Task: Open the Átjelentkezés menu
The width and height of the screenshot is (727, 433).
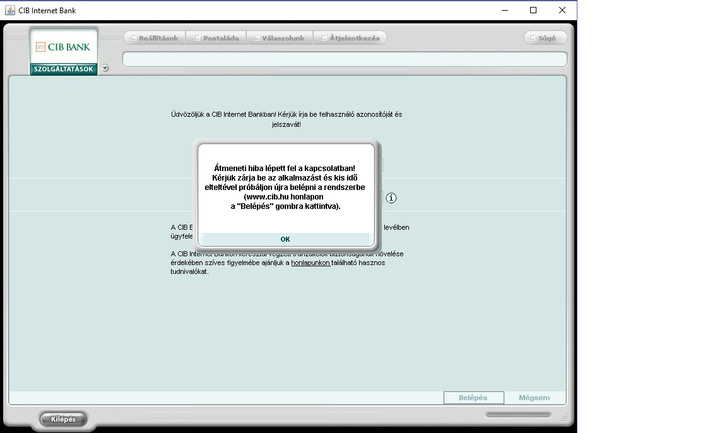Action: pyautogui.click(x=350, y=38)
